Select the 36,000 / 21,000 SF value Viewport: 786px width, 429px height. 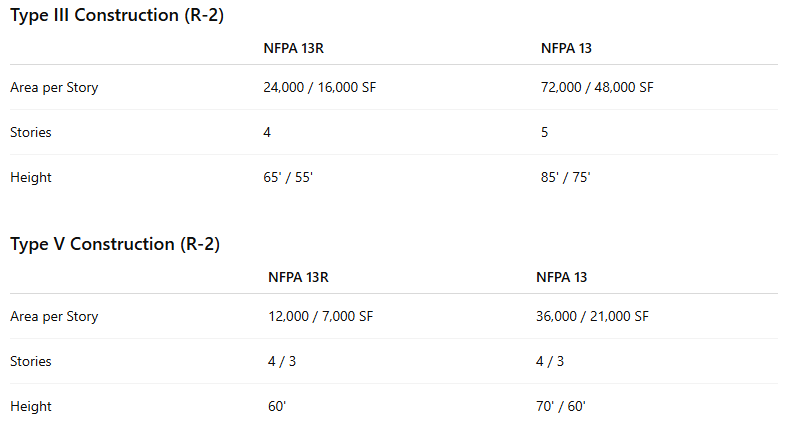pos(592,316)
